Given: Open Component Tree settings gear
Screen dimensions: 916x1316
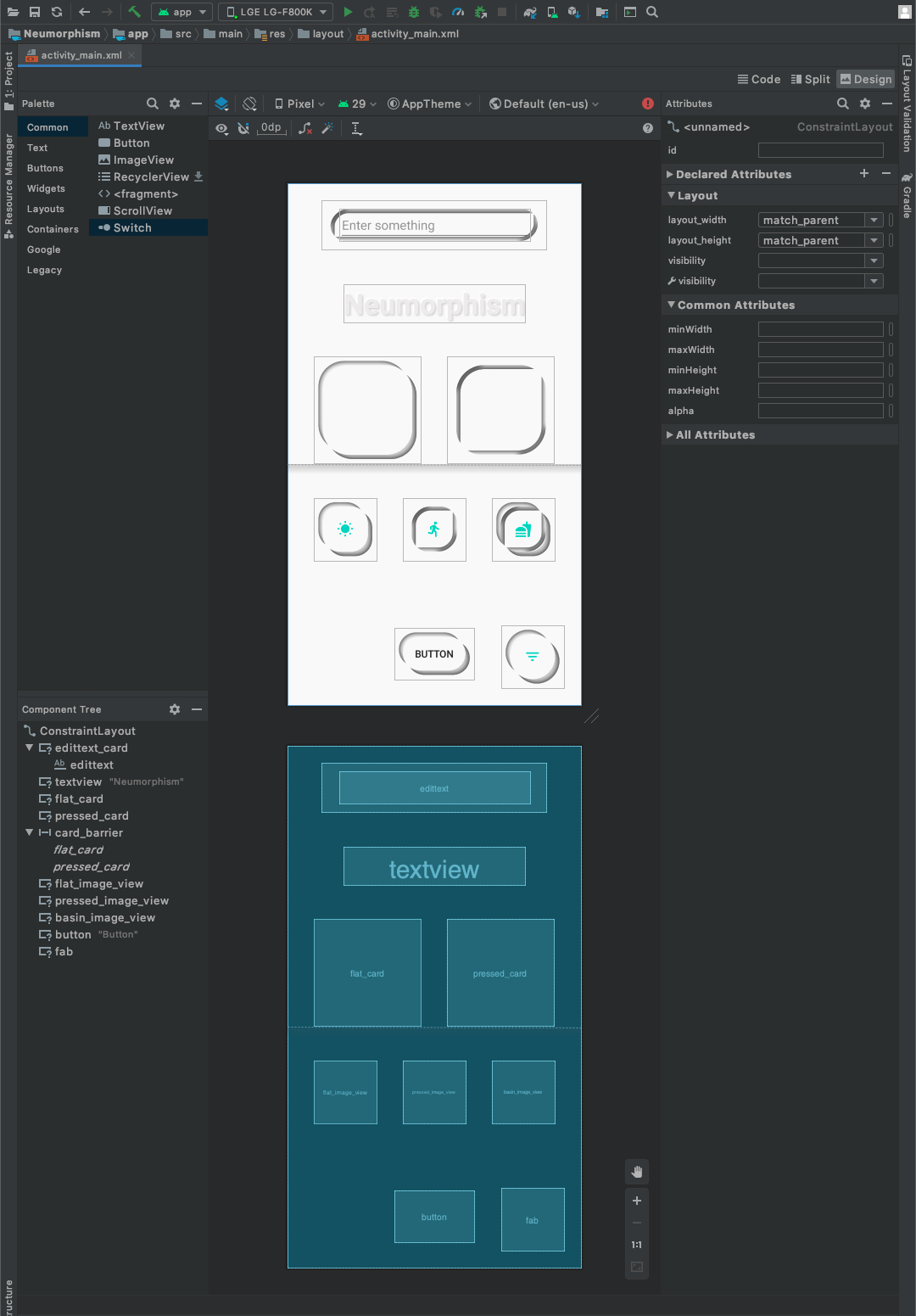Looking at the screenshot, I should coord(175,709).
